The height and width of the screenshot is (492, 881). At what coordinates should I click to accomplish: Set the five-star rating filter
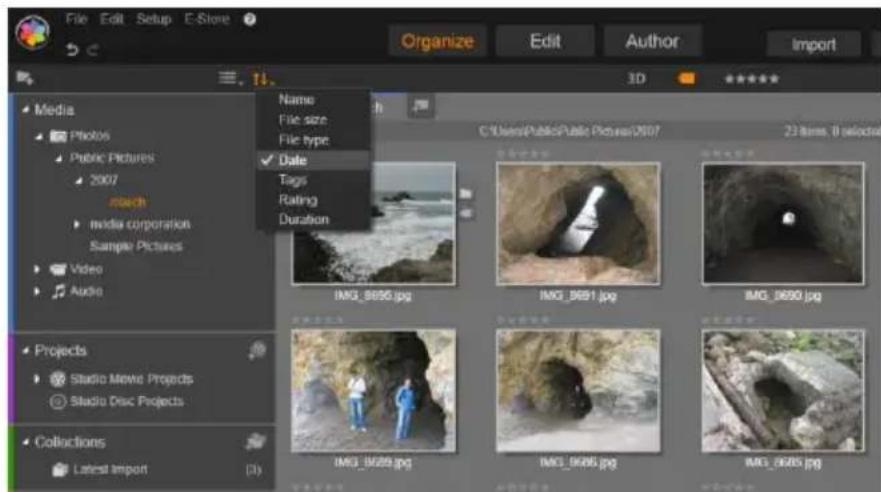[752, 79]
